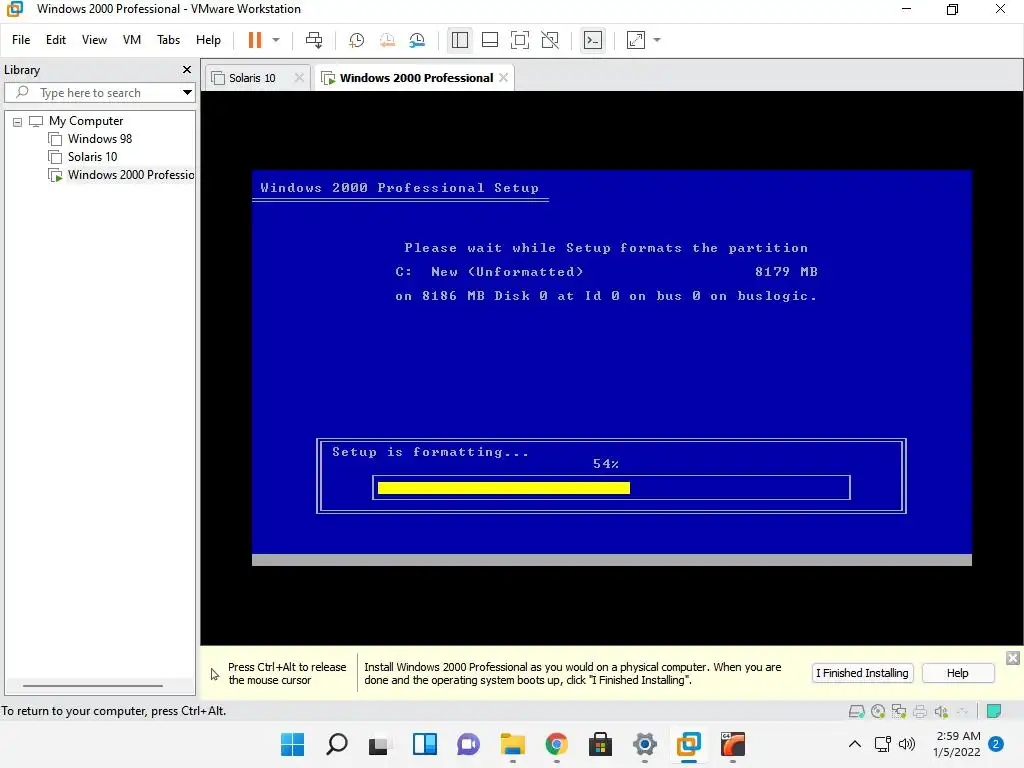Click the VMware Workstation taskbar icon
1024x768 pixels.
(x=688, y=744)
